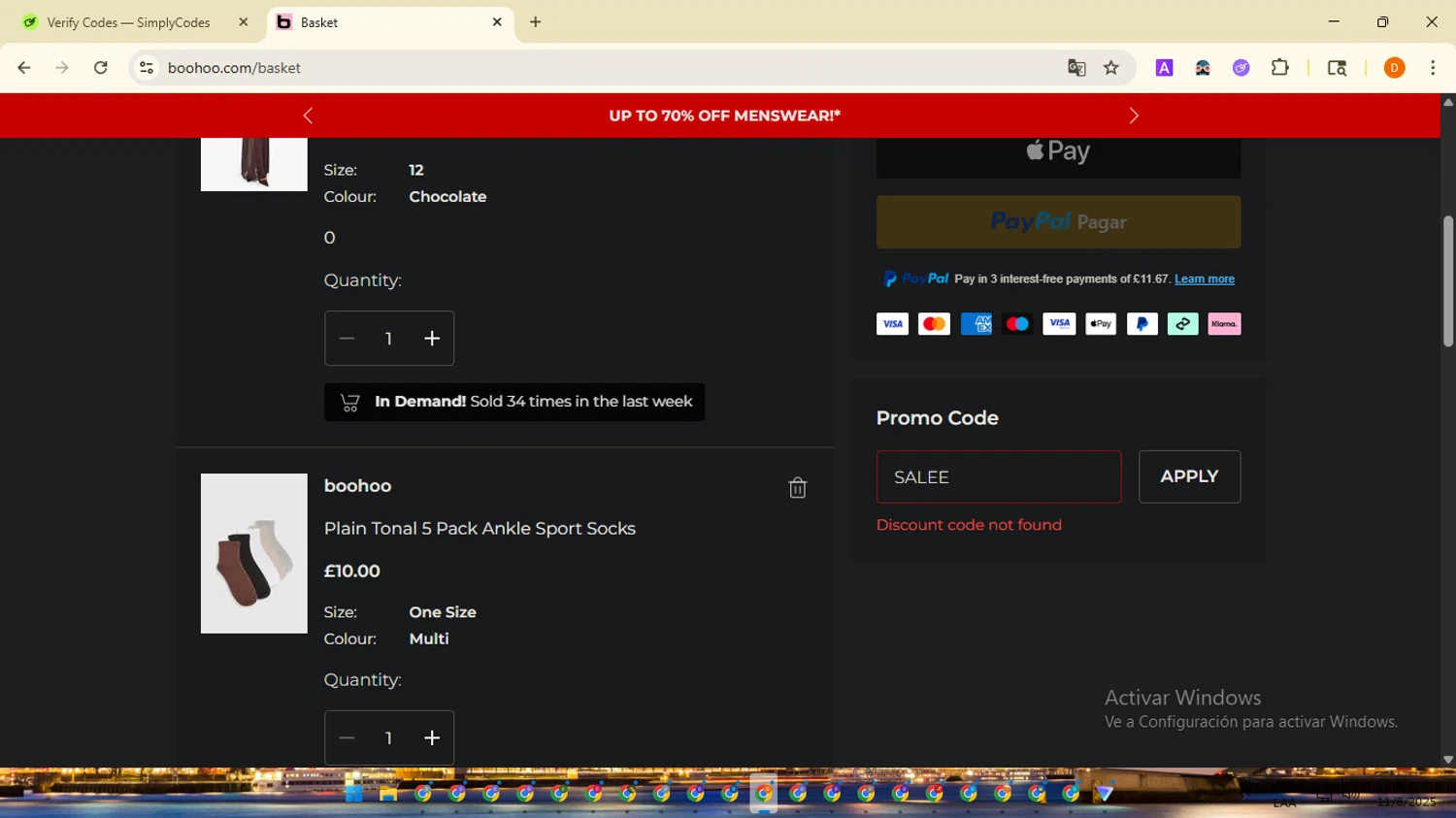This screenshot has height=818, width=1456.
Task: Click the small PayPal payment icon
Action: coord(1142,324)
